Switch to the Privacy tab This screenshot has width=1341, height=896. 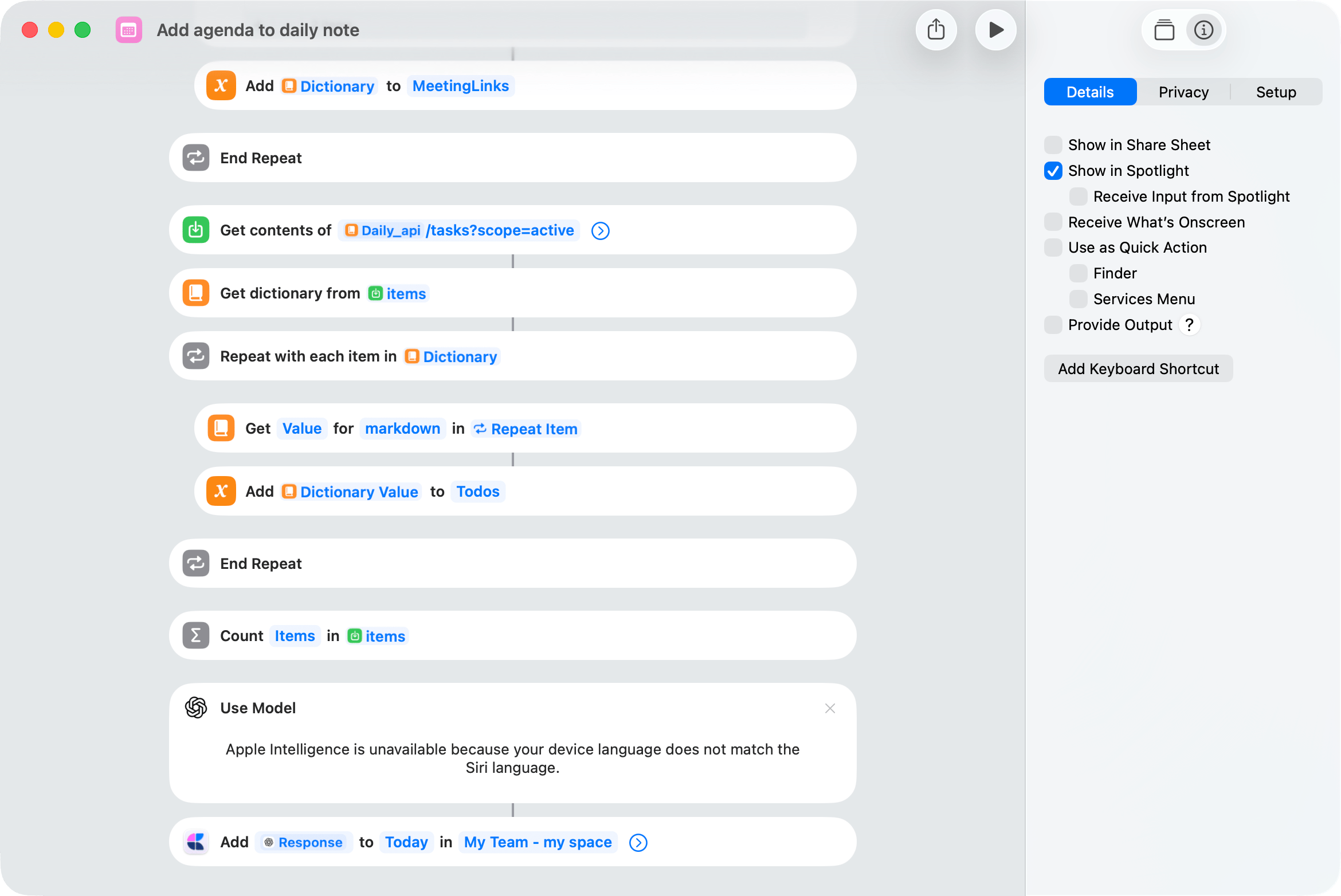click(x=1183, y=92)
